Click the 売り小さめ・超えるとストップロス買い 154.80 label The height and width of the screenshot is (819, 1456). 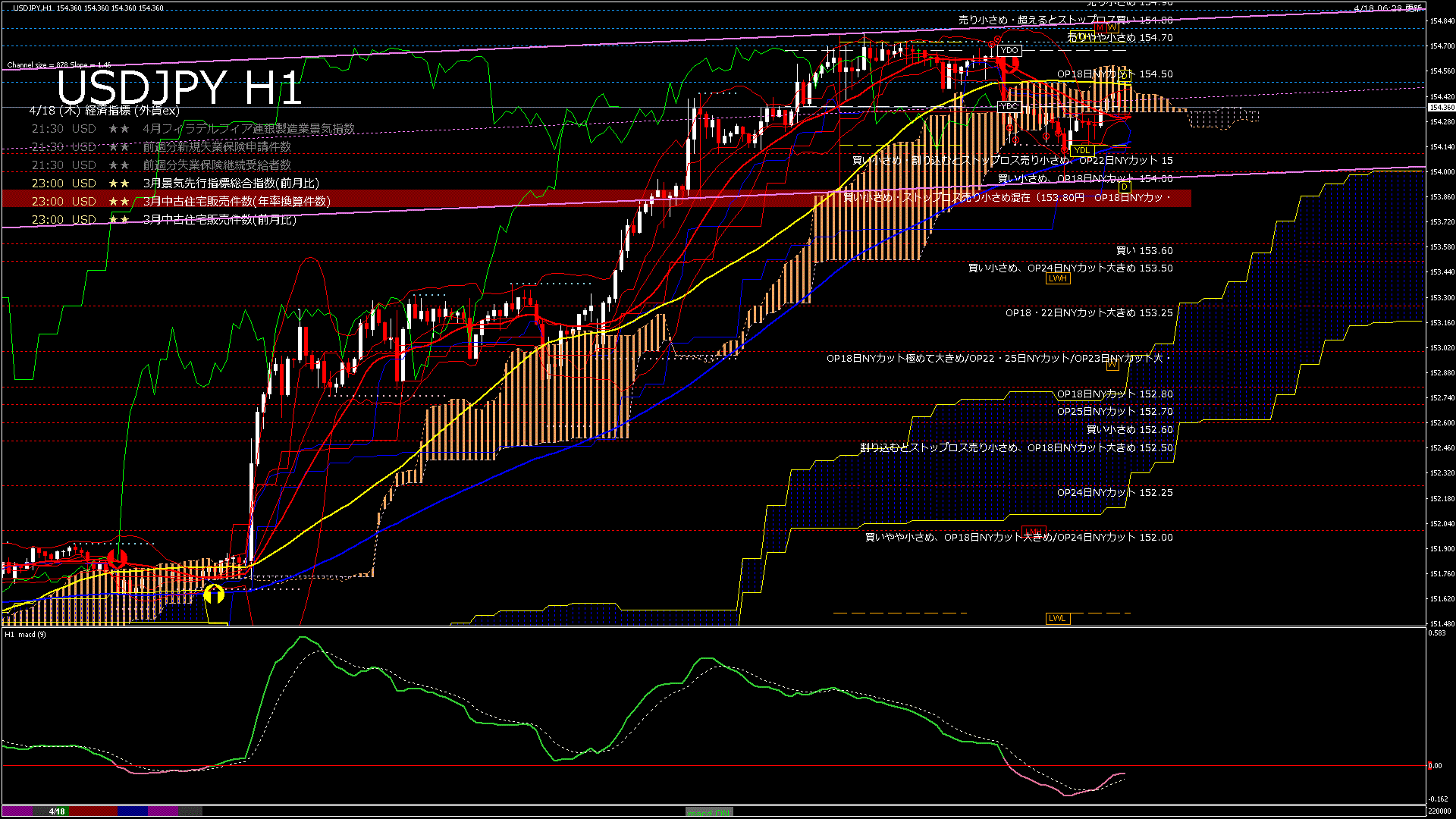[1065, 20]
